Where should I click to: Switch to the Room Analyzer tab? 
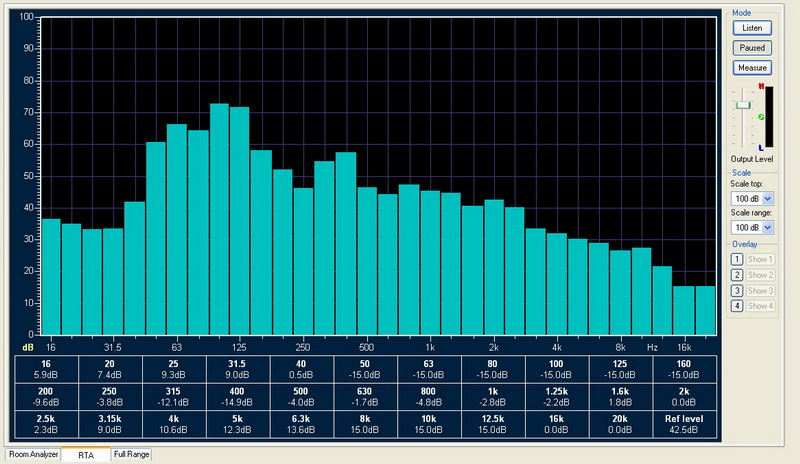click(x=33, y=454)
